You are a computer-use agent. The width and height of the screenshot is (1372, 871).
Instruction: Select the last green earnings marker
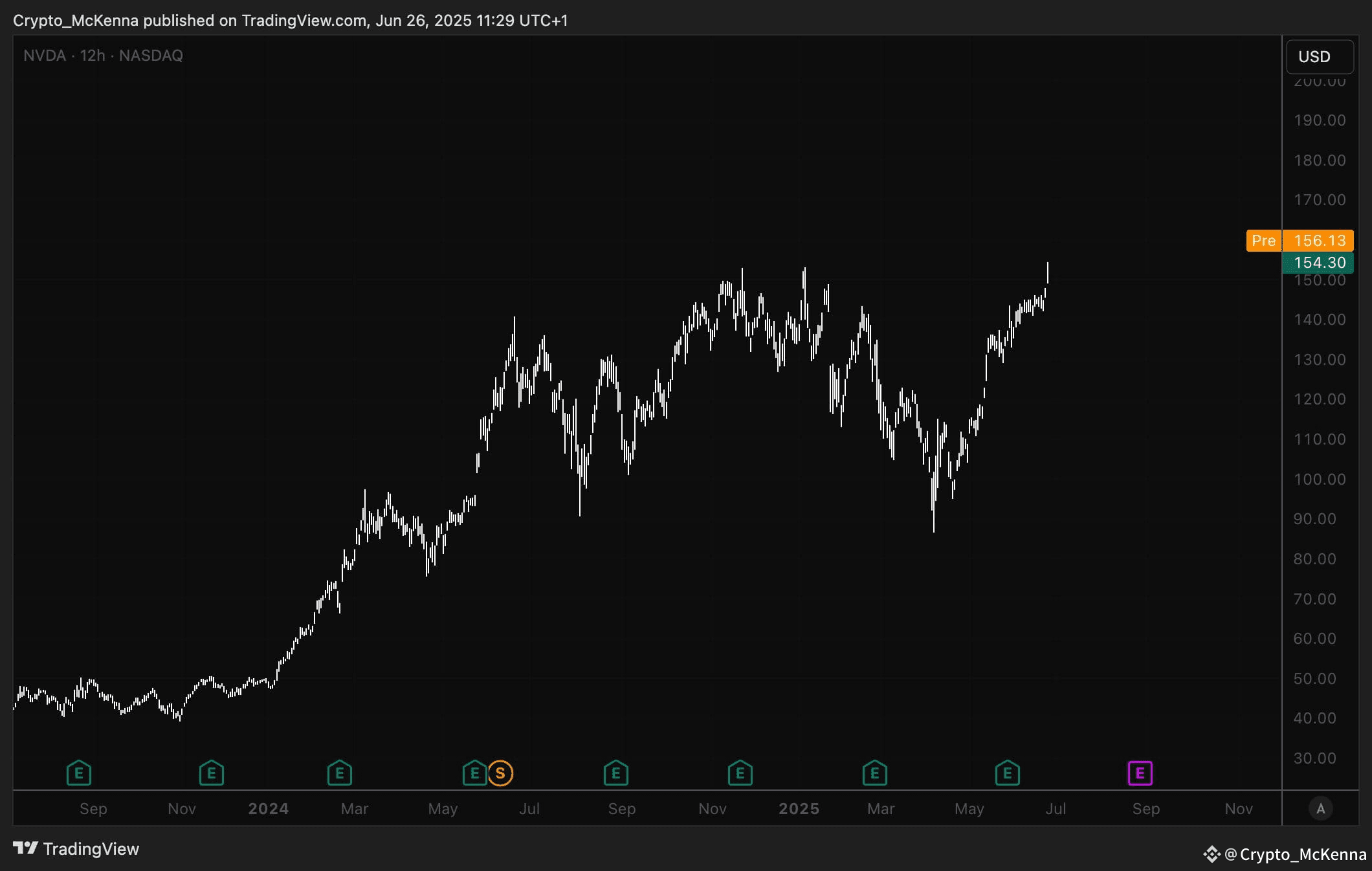tap(1008, 773)
